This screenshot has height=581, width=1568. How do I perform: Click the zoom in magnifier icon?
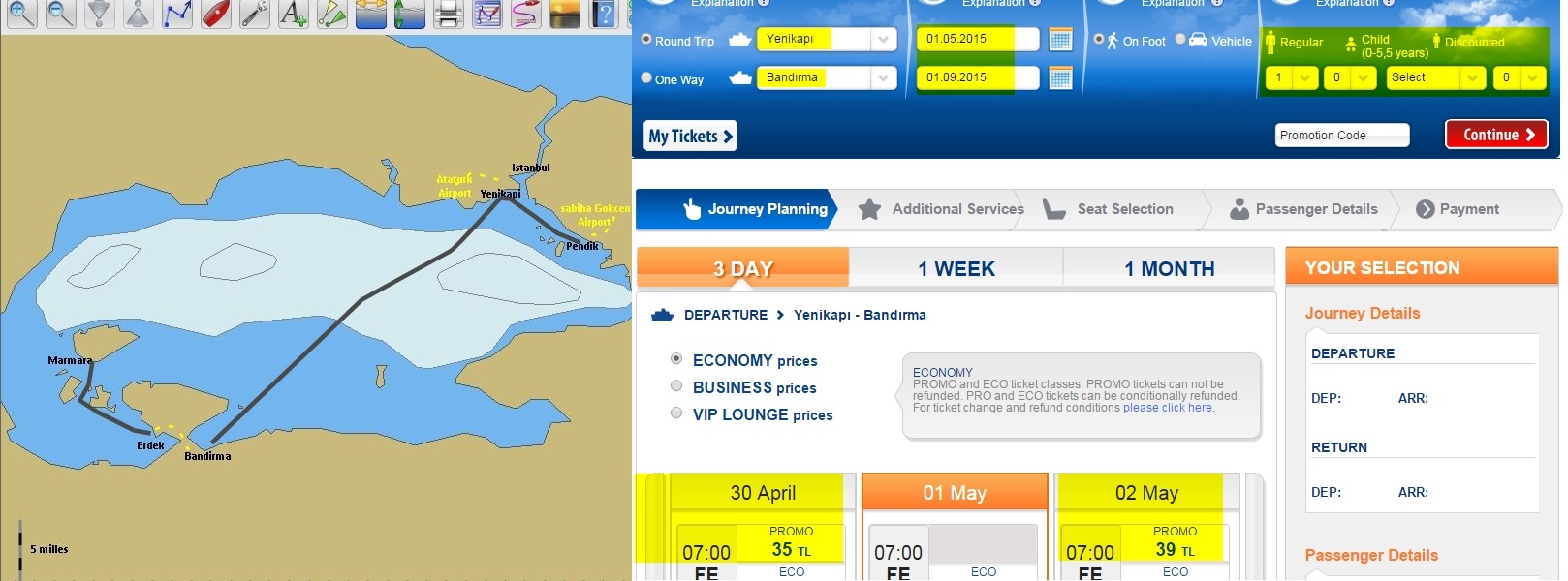click(x=21, y=14)
